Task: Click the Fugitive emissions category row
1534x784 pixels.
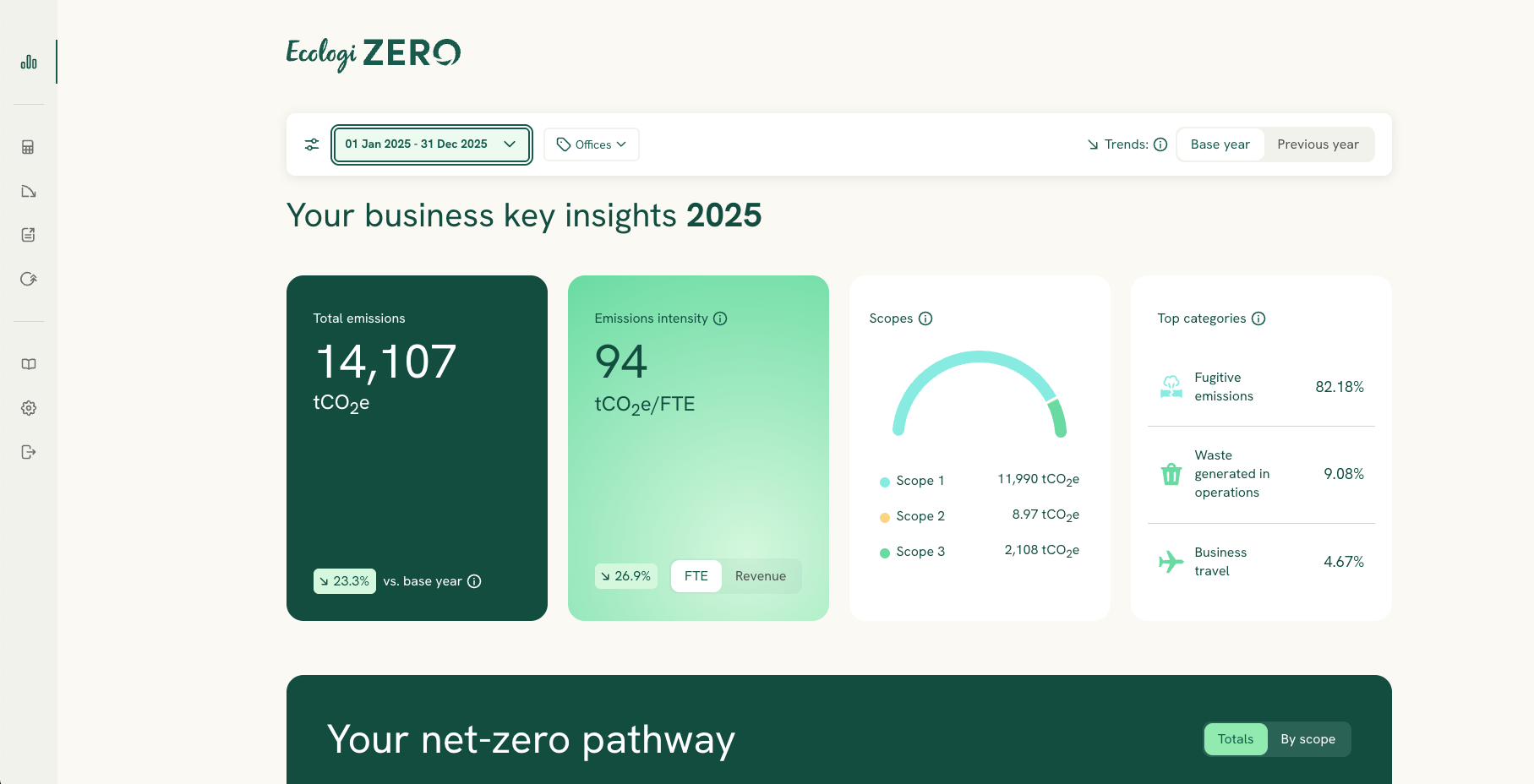Action: point(1261,387)
